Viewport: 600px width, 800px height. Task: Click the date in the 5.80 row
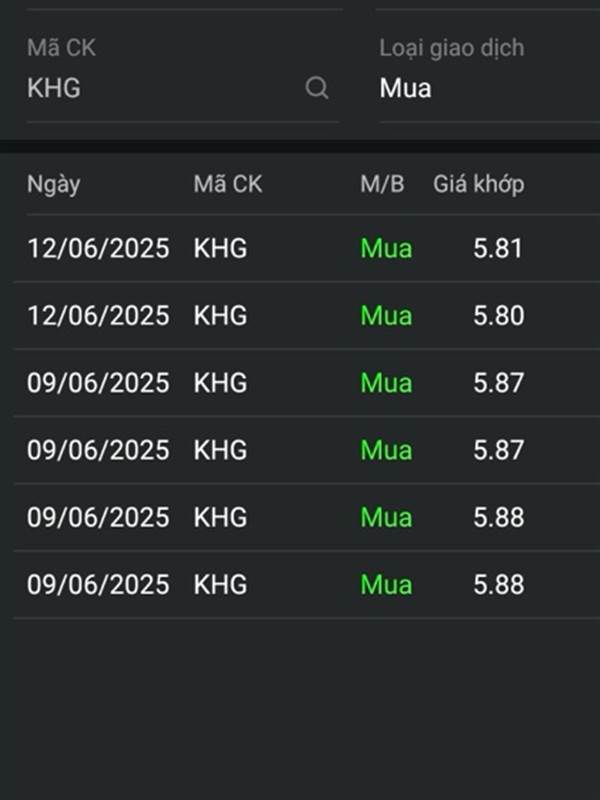pyautogui.click(x=98, y=316)
